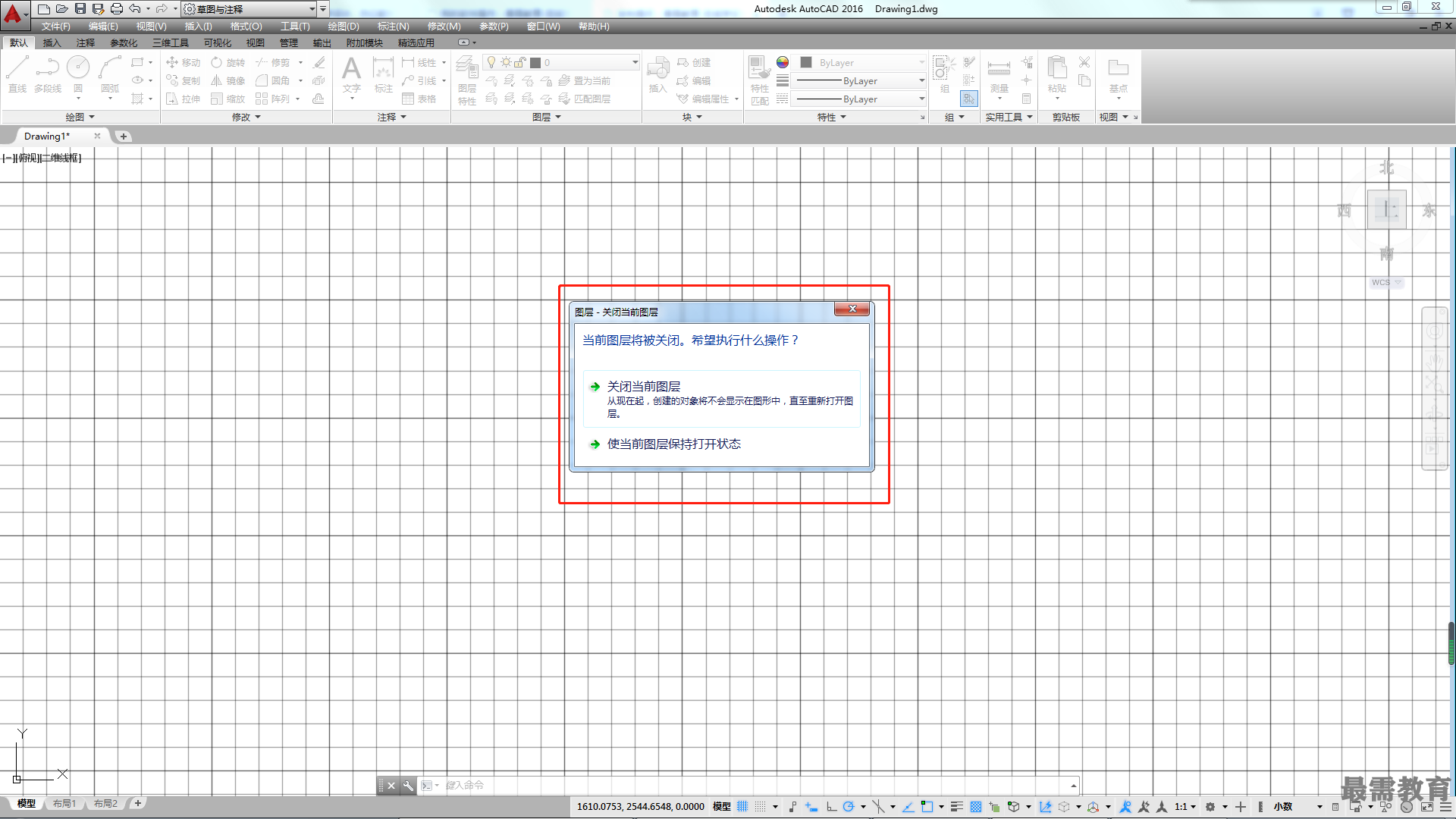Click 匹配图层 button
Image resolution: width=1456 pixels, height=819 pixels.
pos(585,99)
